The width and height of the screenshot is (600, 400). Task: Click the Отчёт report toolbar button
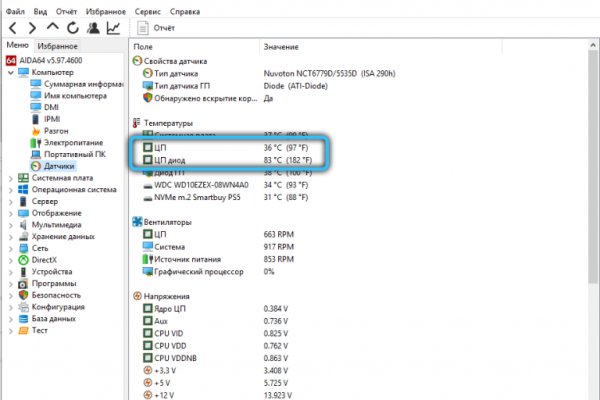154,27
